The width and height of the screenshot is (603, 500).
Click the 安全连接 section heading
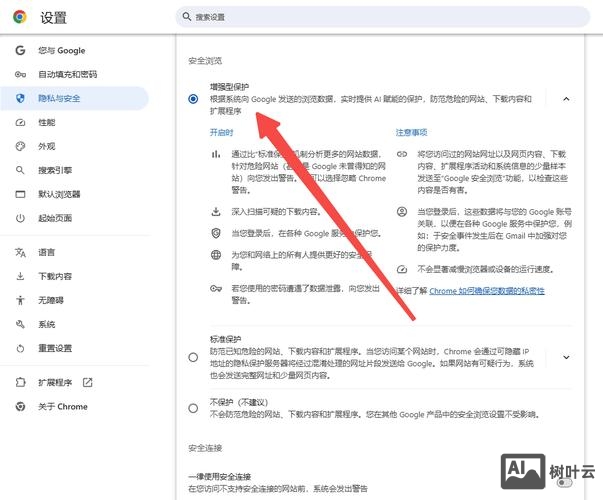coord(205,448)
